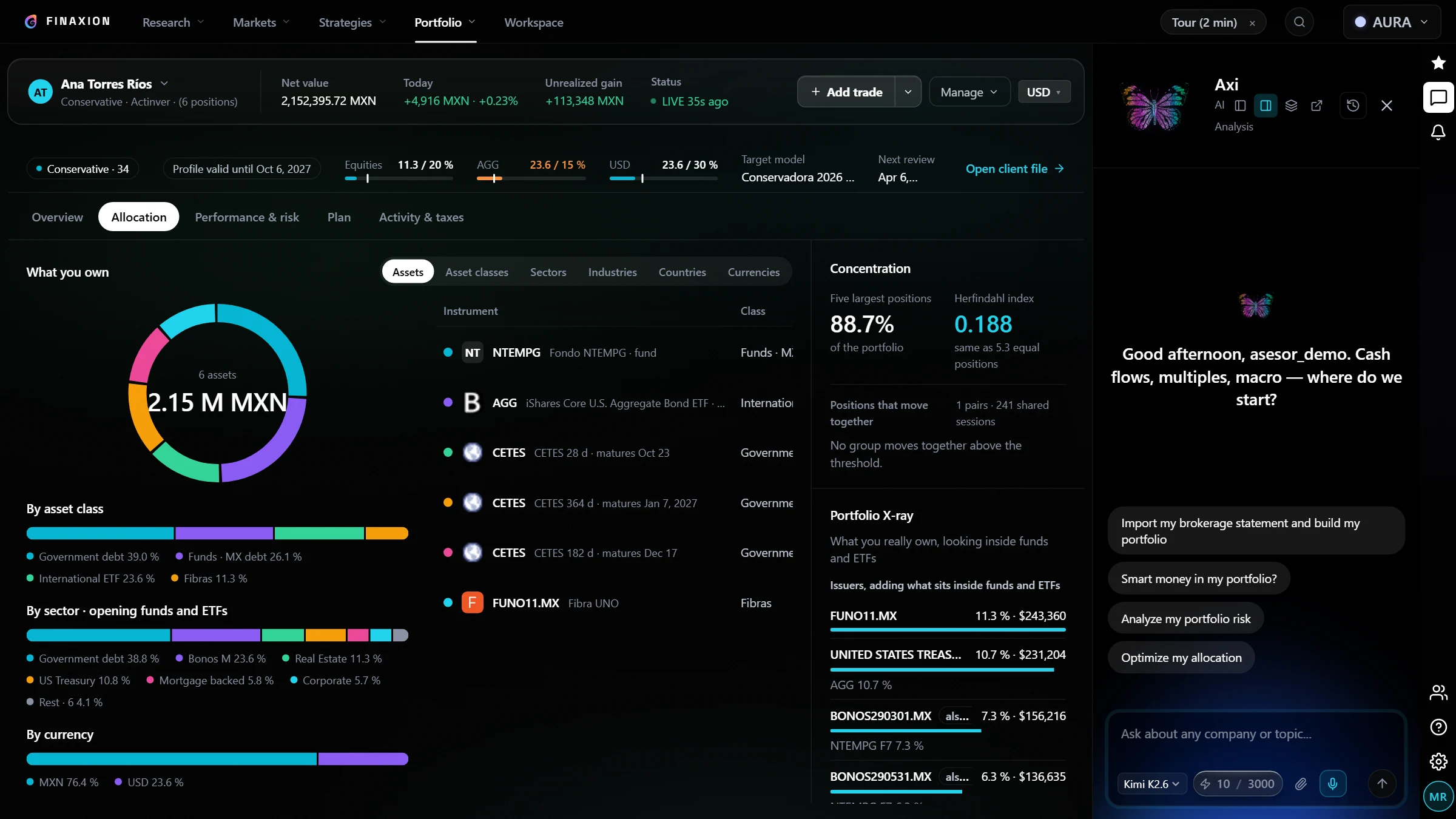Click the AT client avatar
1456x819 pixels.
(x=41, y=92)
